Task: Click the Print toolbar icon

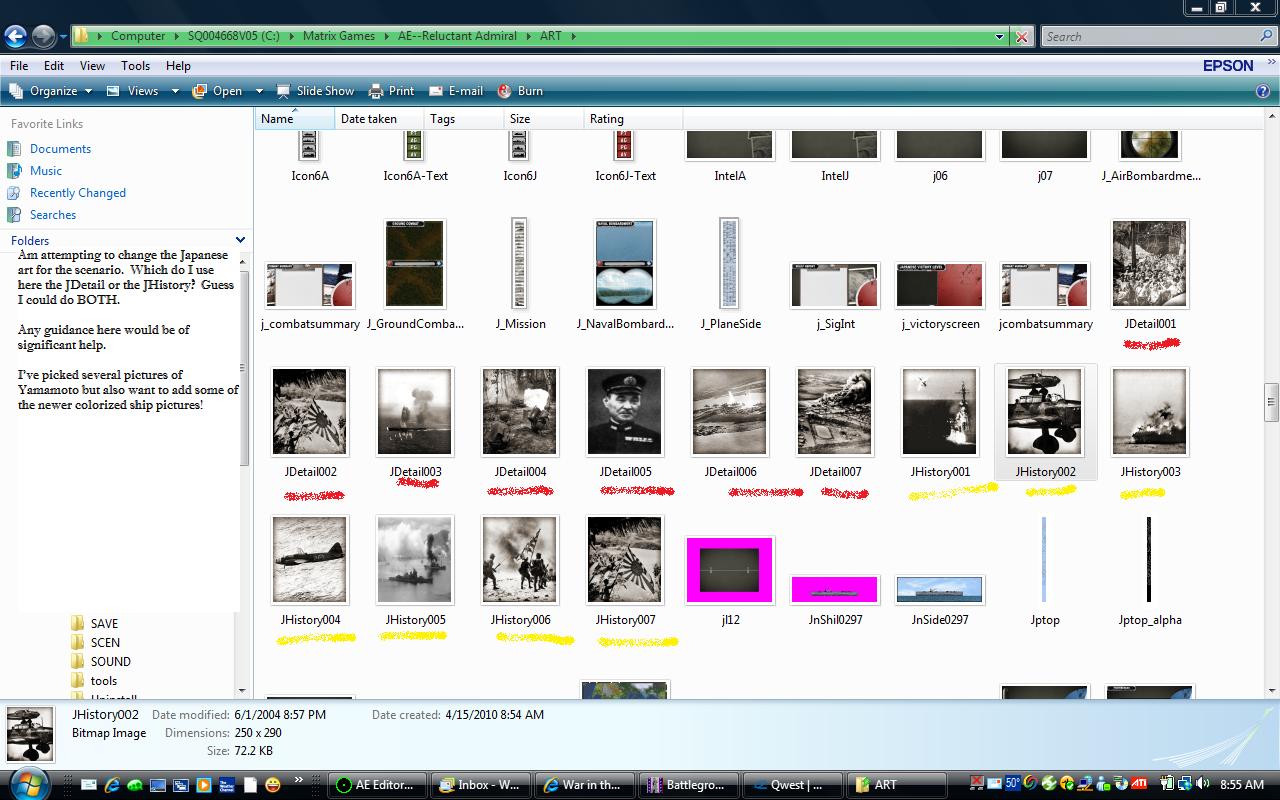Action: [376, 91]
